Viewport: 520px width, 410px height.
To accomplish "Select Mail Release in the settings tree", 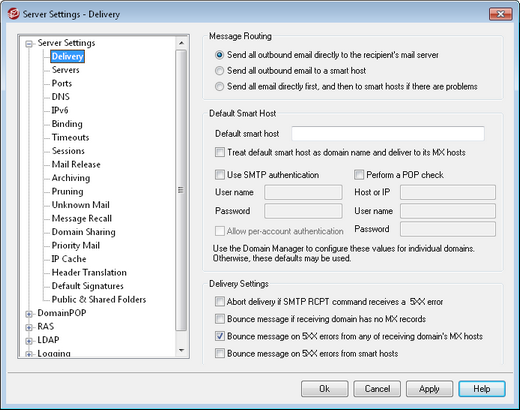I will point(76,164).
